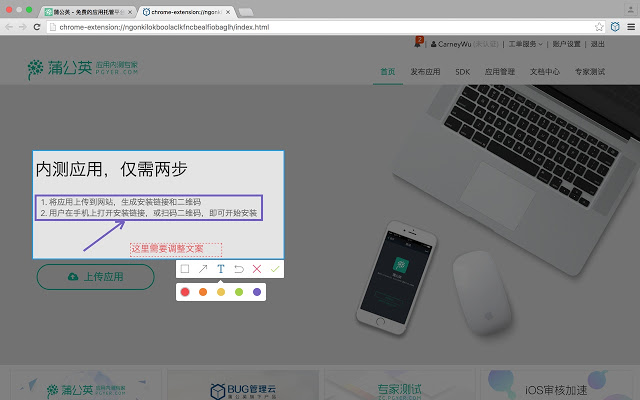
Task: Pick the green color swatch
Action: 239,292
